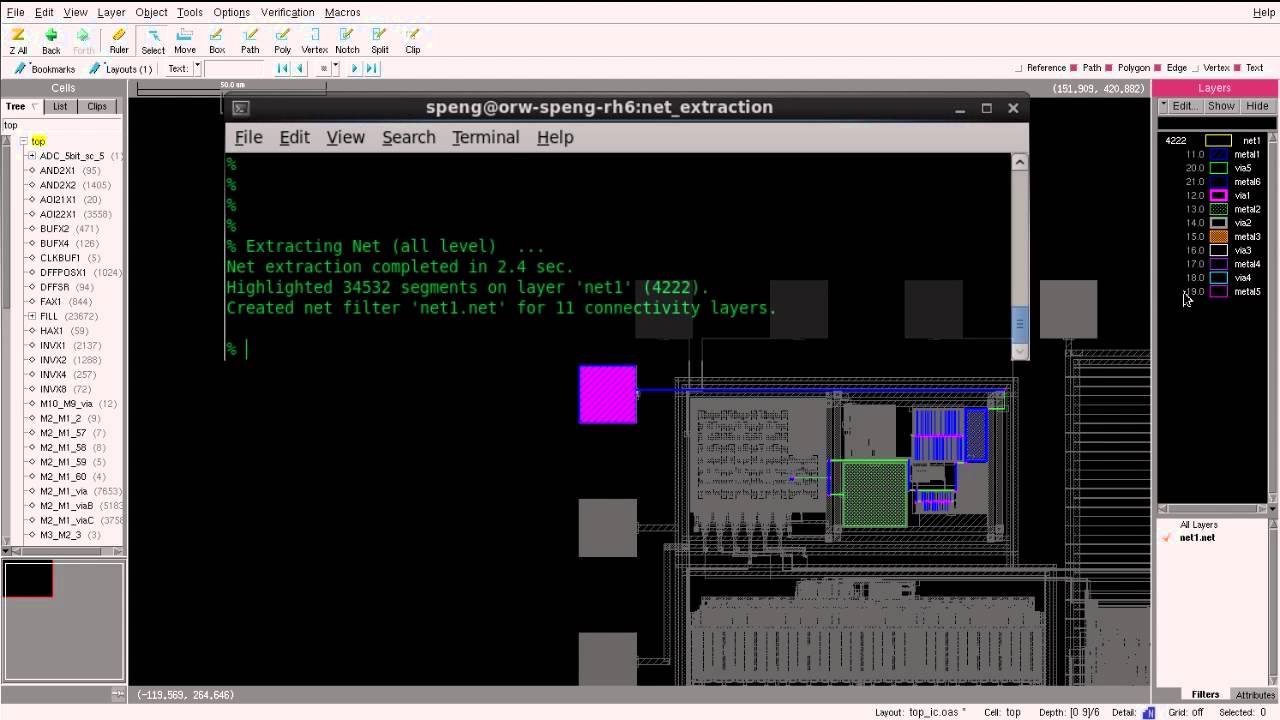Click the Layers Show button
Image resolution: width=1280 pixels, height=720 pixels.
(1221, 106)
